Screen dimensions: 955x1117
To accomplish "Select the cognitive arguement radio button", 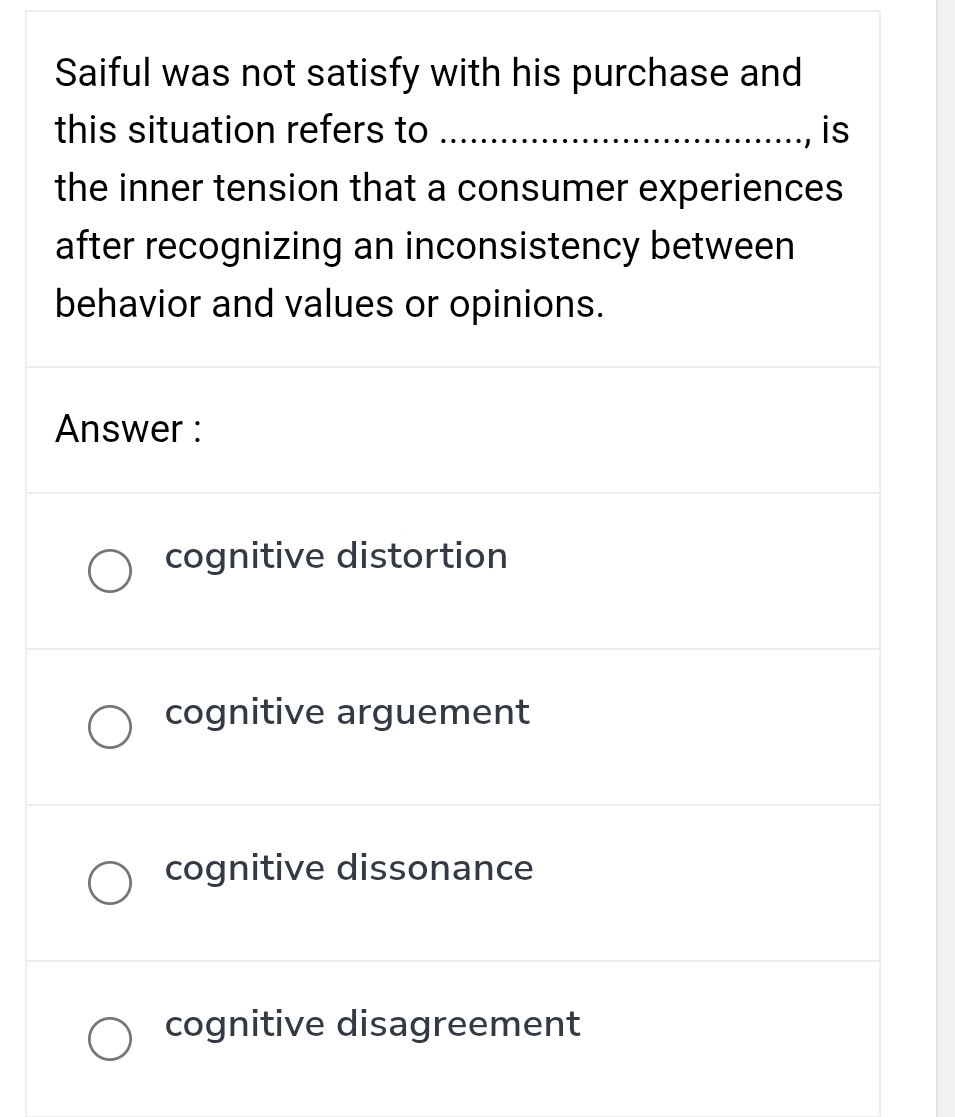I will tap(110, 727).
